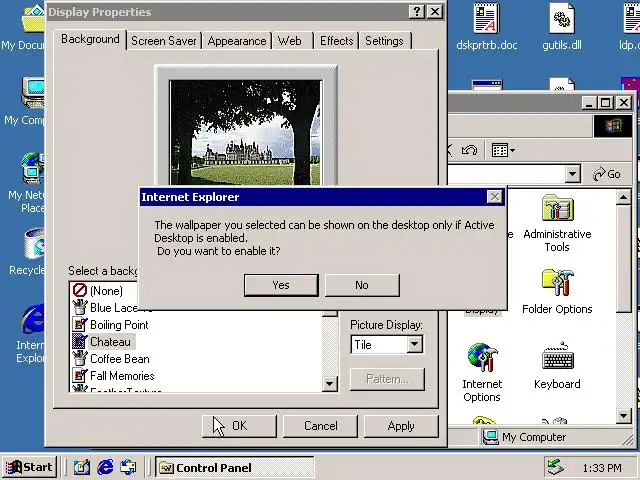
Task: Click Yes in Internet Explorer dialog
Action: click(281, 285)
